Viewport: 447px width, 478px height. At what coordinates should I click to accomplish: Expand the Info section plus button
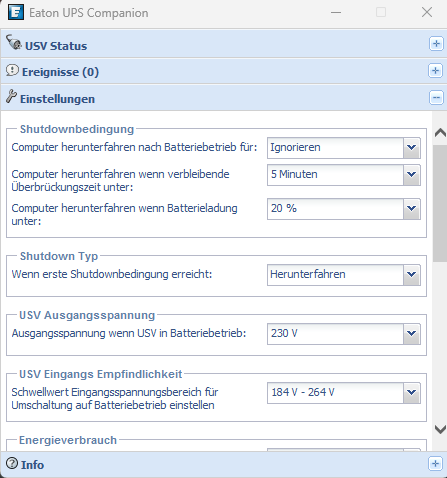click(435, 464)
